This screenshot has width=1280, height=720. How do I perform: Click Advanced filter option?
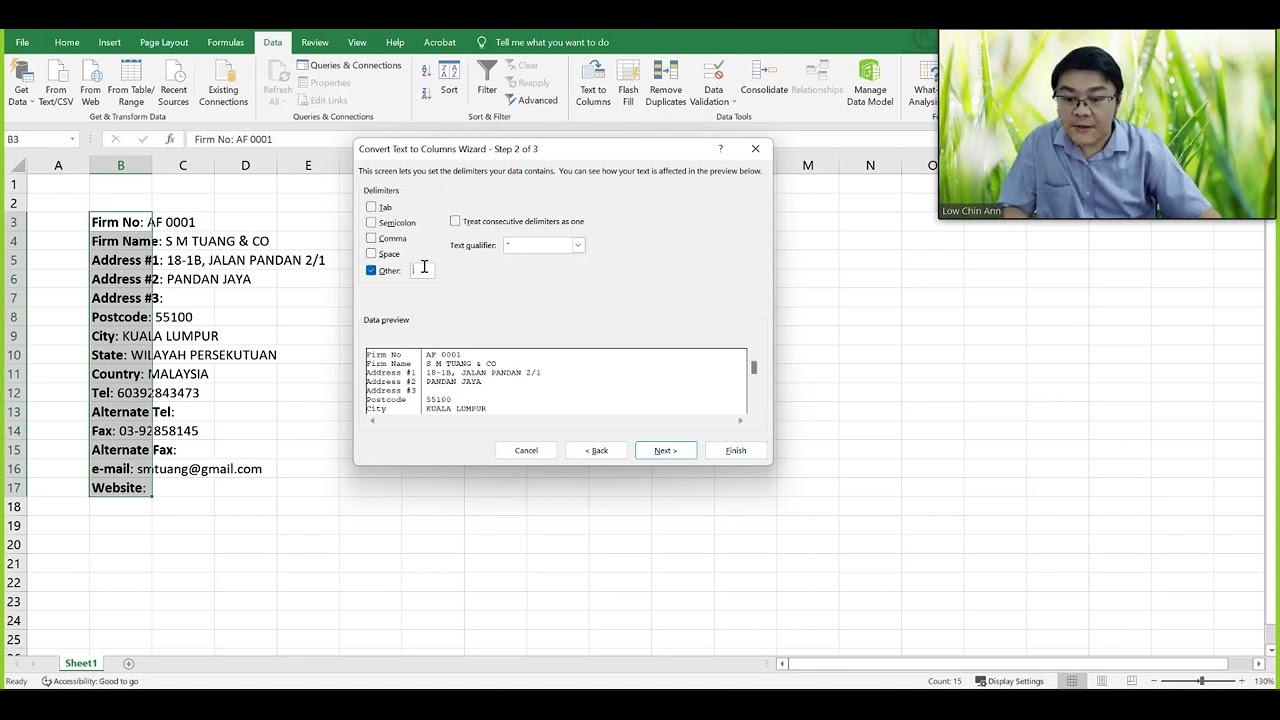pyautogui.click(x=531, y=100)
